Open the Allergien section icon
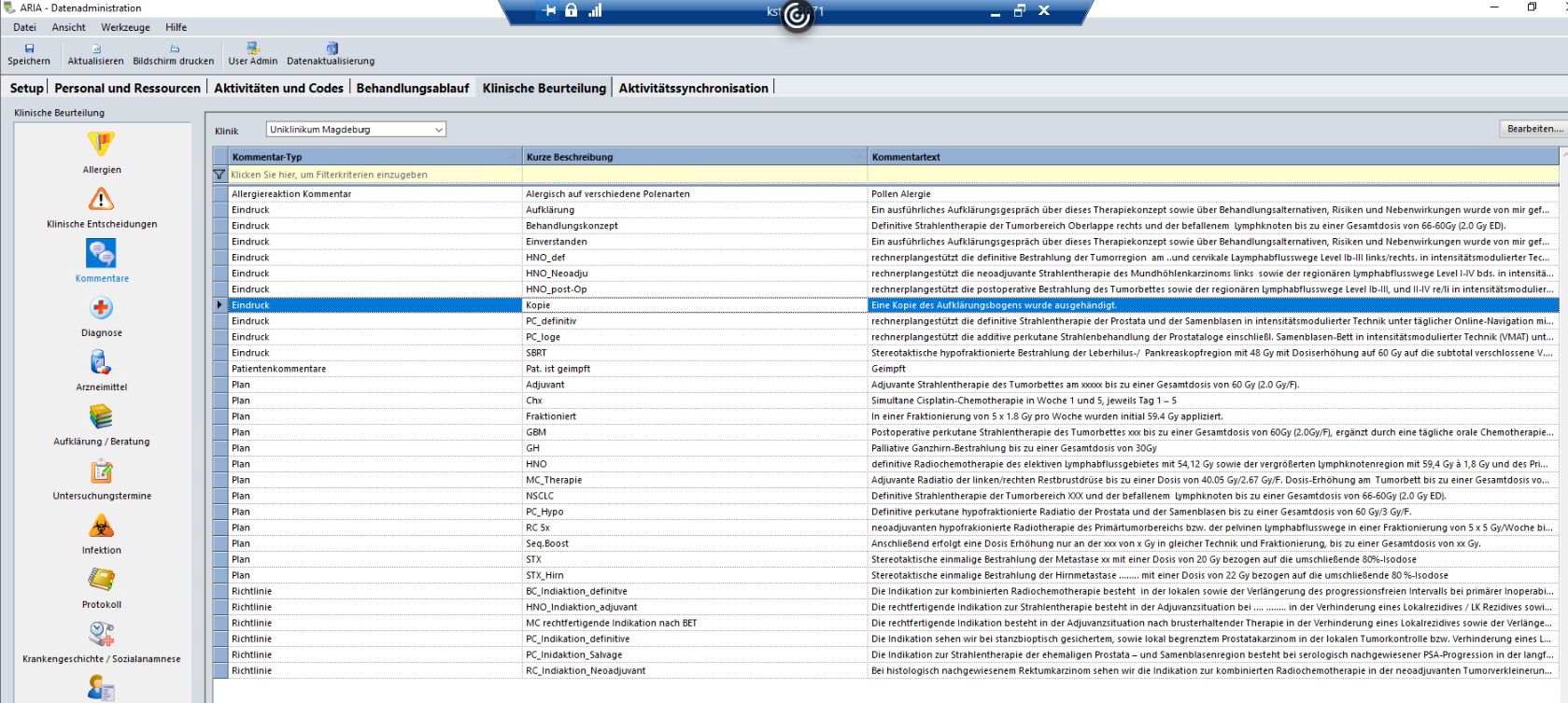 pos(101,145)
